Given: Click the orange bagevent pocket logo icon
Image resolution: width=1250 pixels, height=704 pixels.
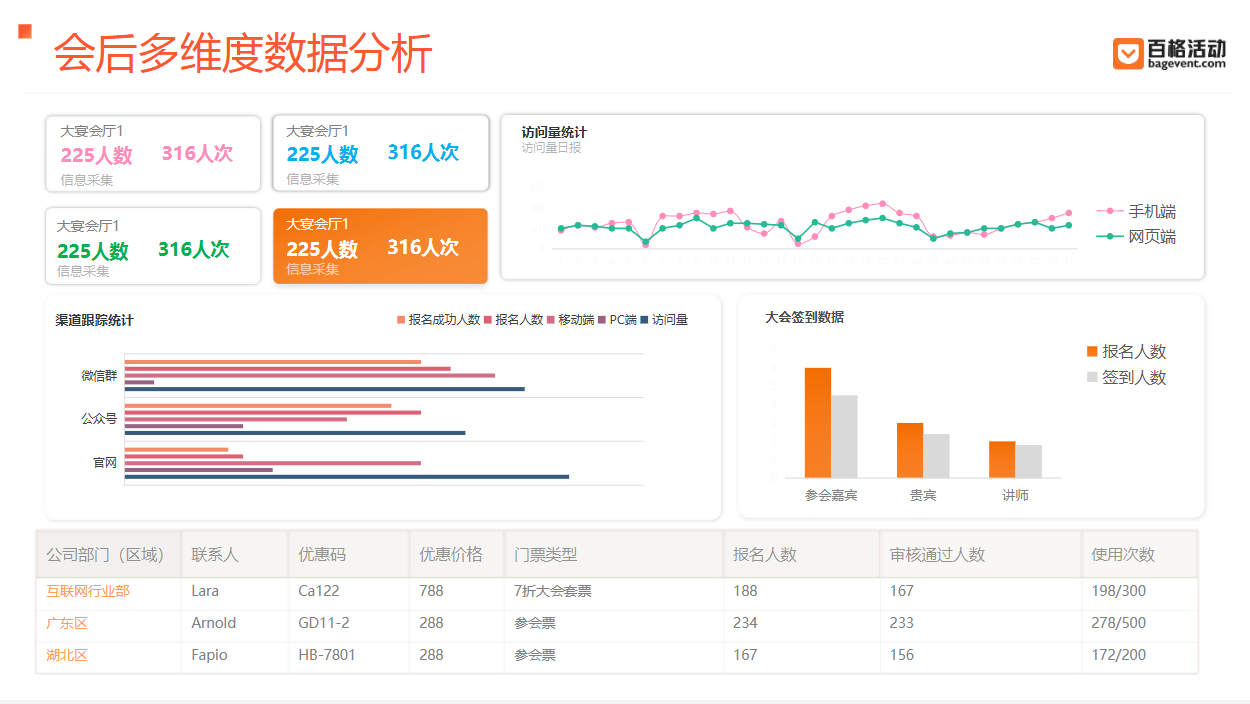Looking at the screenshot, I should [1128, 52].
